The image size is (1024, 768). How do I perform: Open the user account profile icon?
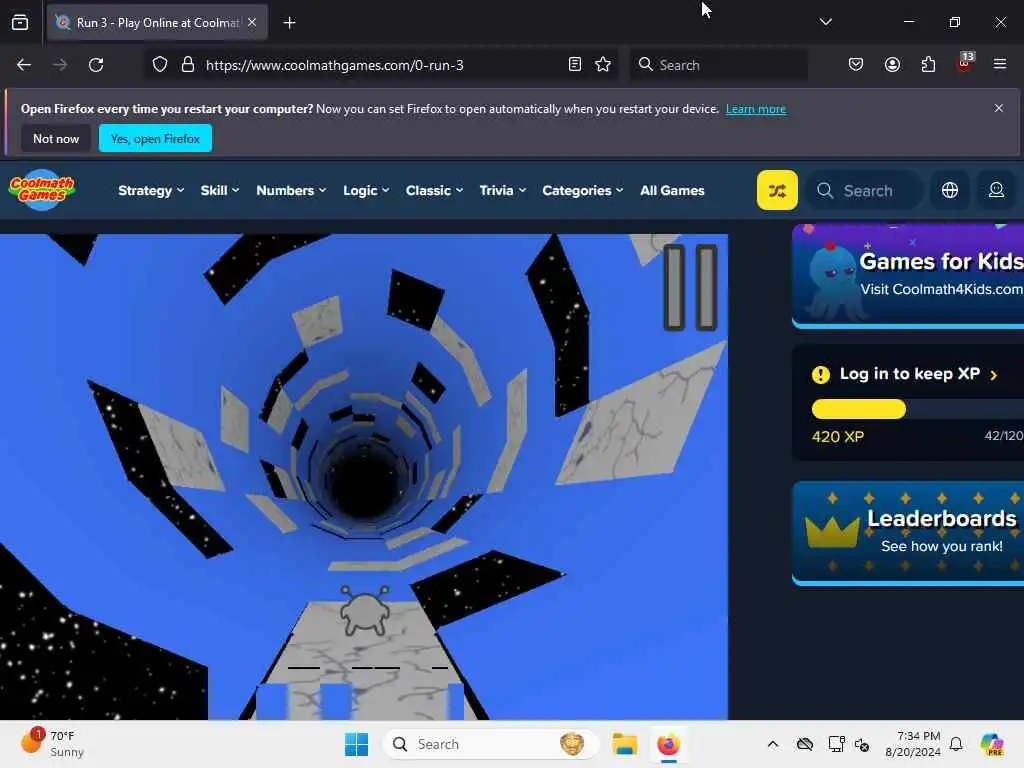(996, 190)
